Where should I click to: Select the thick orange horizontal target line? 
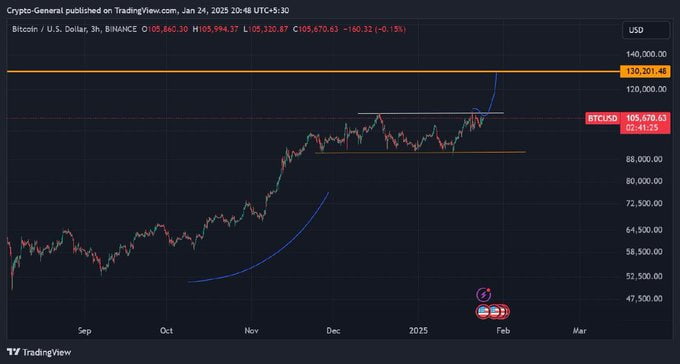313,71
